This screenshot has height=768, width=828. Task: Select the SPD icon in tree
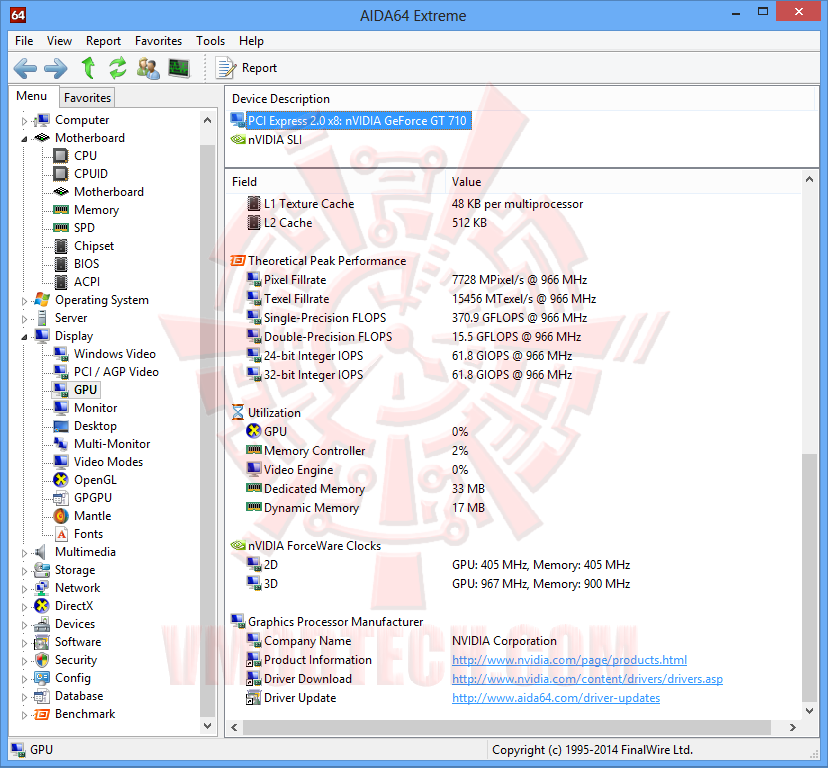pyautogui.click(x=61, y=228)
